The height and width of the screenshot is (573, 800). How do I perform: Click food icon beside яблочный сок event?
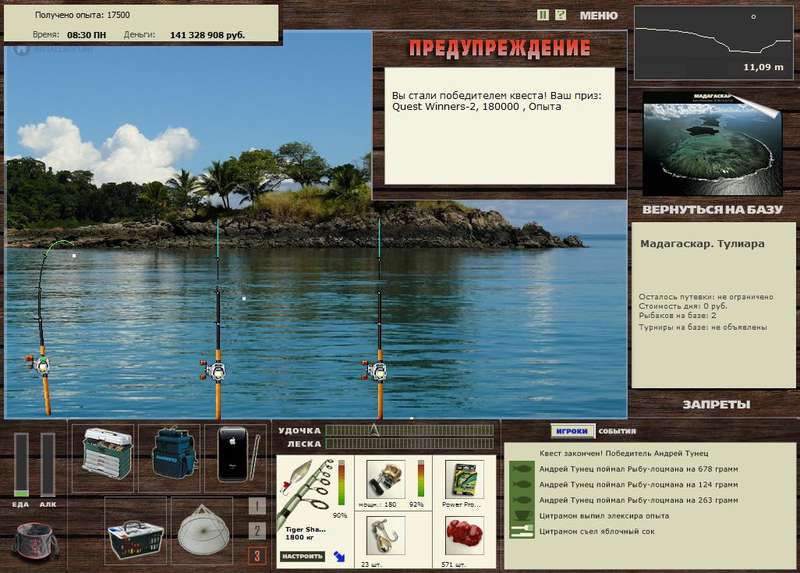[x=521, y=531]
